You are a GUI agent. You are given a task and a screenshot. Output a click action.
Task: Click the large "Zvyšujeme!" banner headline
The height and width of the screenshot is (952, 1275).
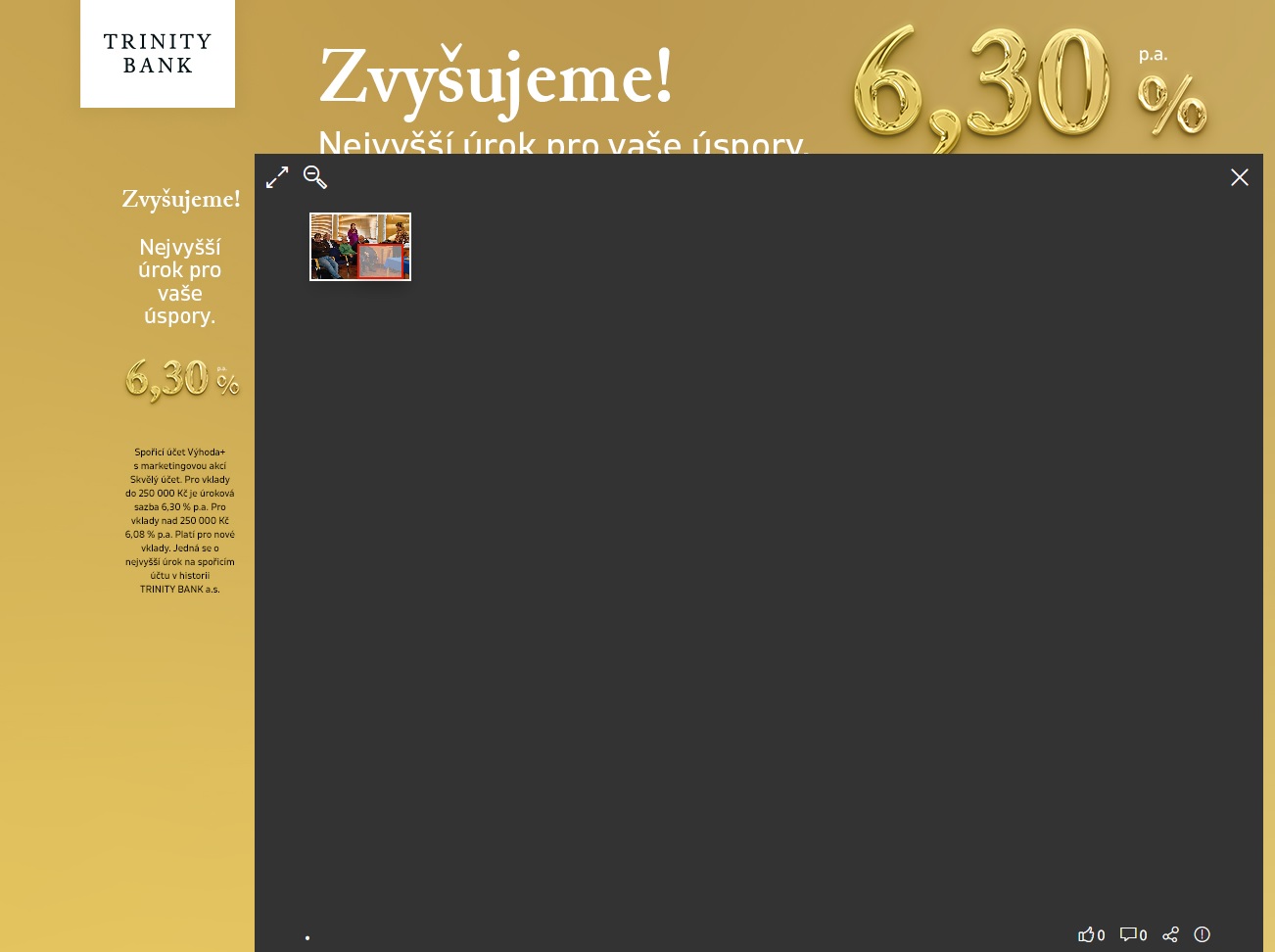[x=496, y=78]
